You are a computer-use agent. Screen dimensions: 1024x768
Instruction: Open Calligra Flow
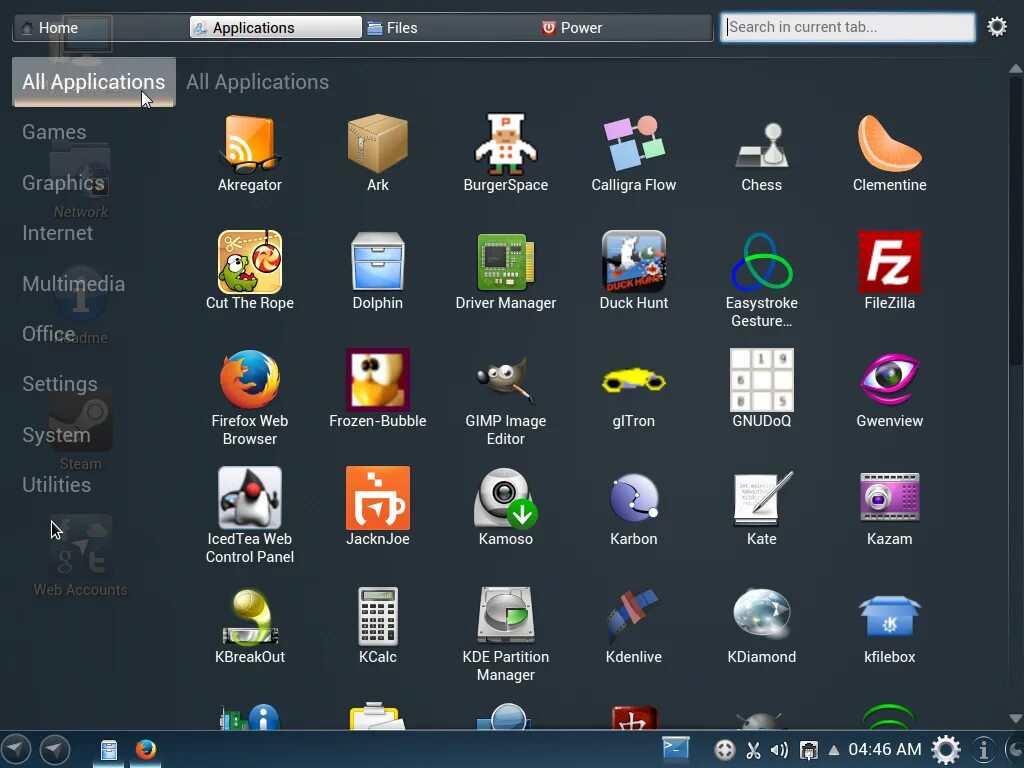633,154
